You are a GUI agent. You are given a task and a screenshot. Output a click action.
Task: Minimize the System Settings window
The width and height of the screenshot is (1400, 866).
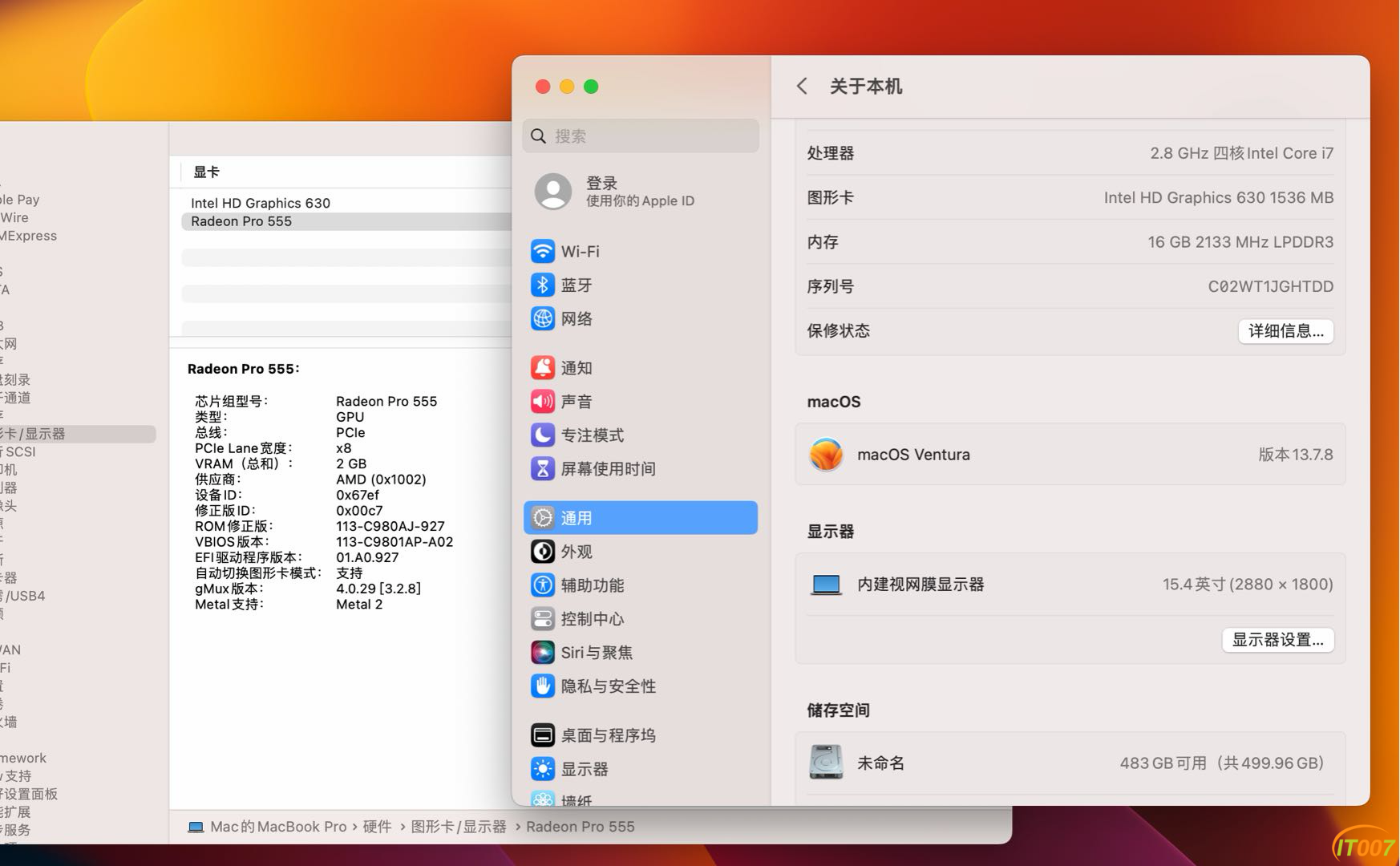pyautogui.click(x=567, y=87)
